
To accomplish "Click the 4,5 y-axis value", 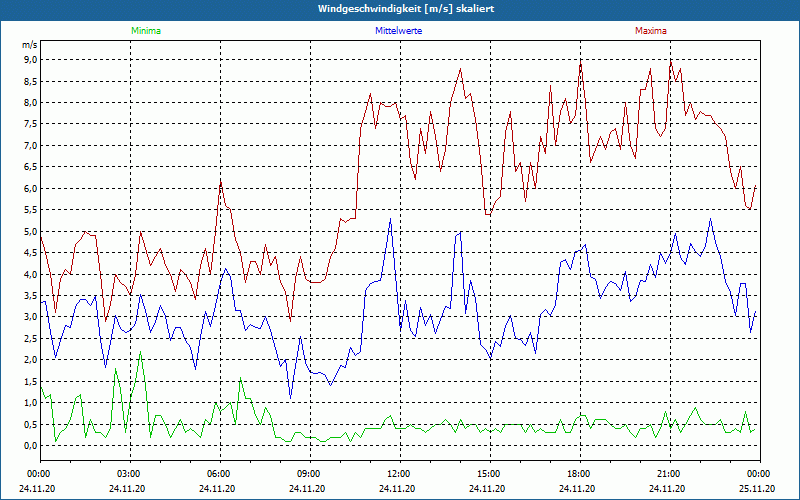I will (x=30, y=253).
